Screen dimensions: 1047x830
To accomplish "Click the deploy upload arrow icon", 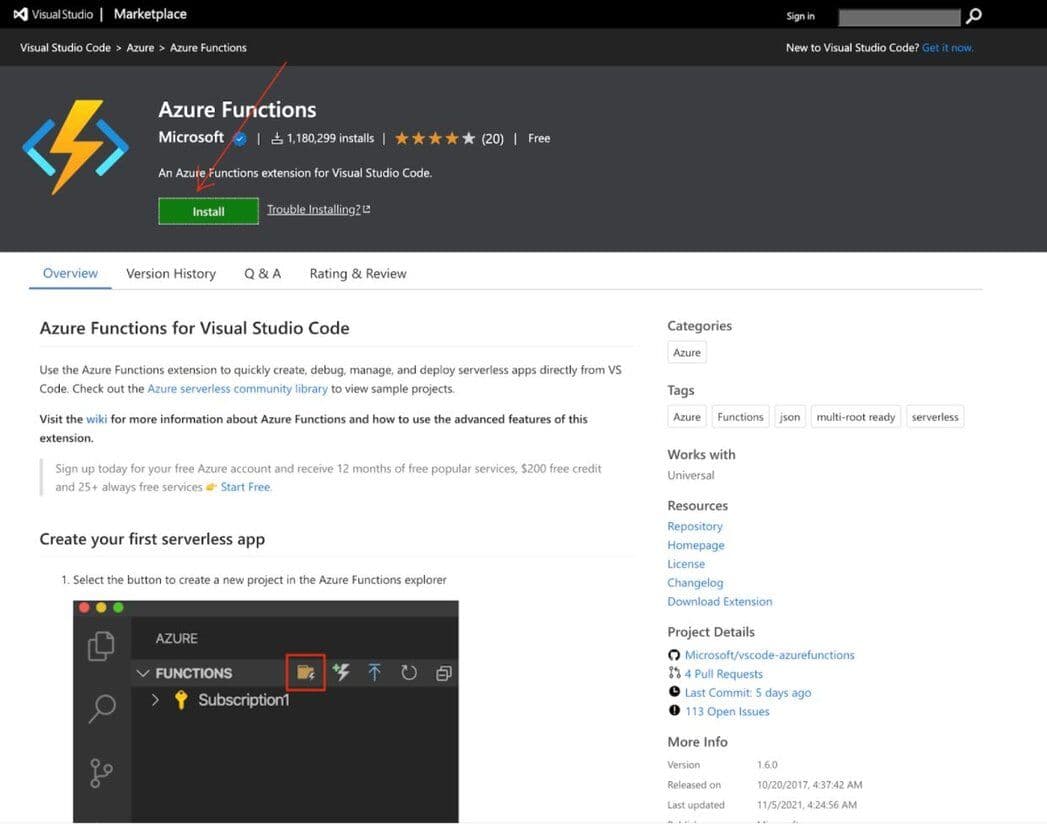I will 375,673.
